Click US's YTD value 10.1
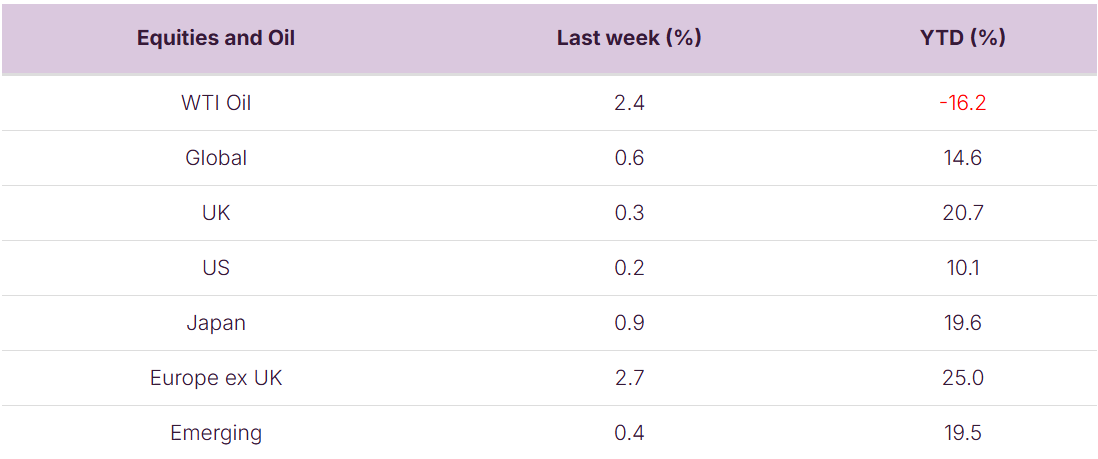Viewport: 1098px width, 459px height. (x=962, y=268)
